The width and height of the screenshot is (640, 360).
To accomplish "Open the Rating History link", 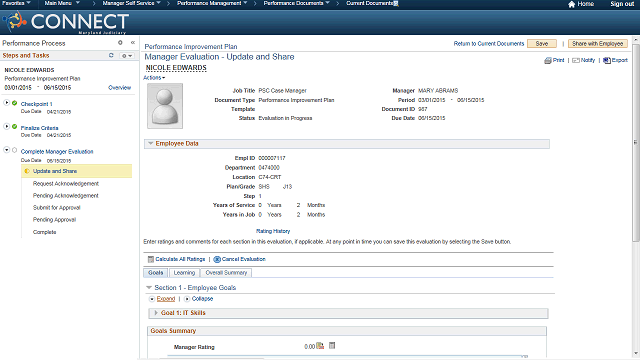I will point(273,231).
